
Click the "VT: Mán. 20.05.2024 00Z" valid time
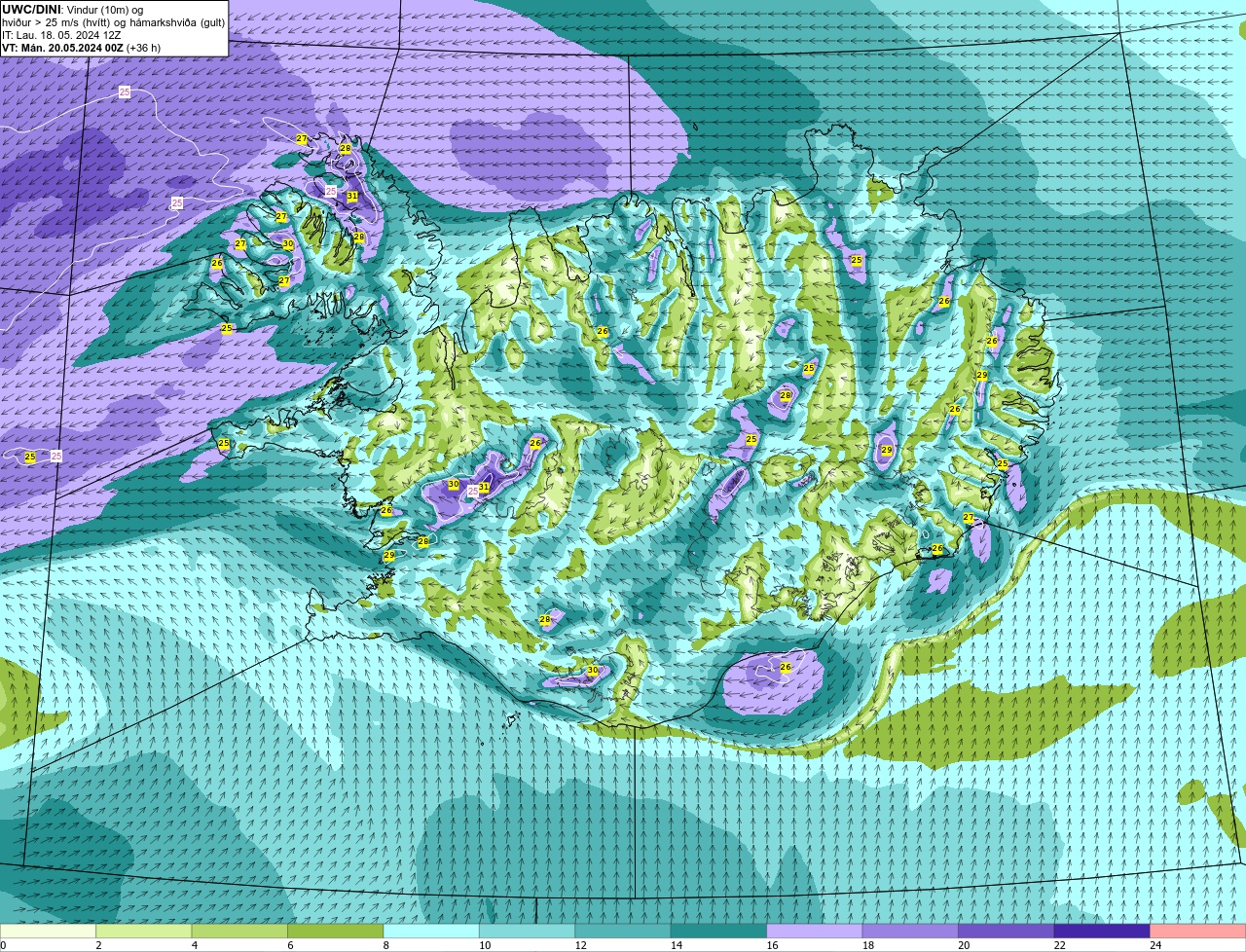click(x=62, y=48)
